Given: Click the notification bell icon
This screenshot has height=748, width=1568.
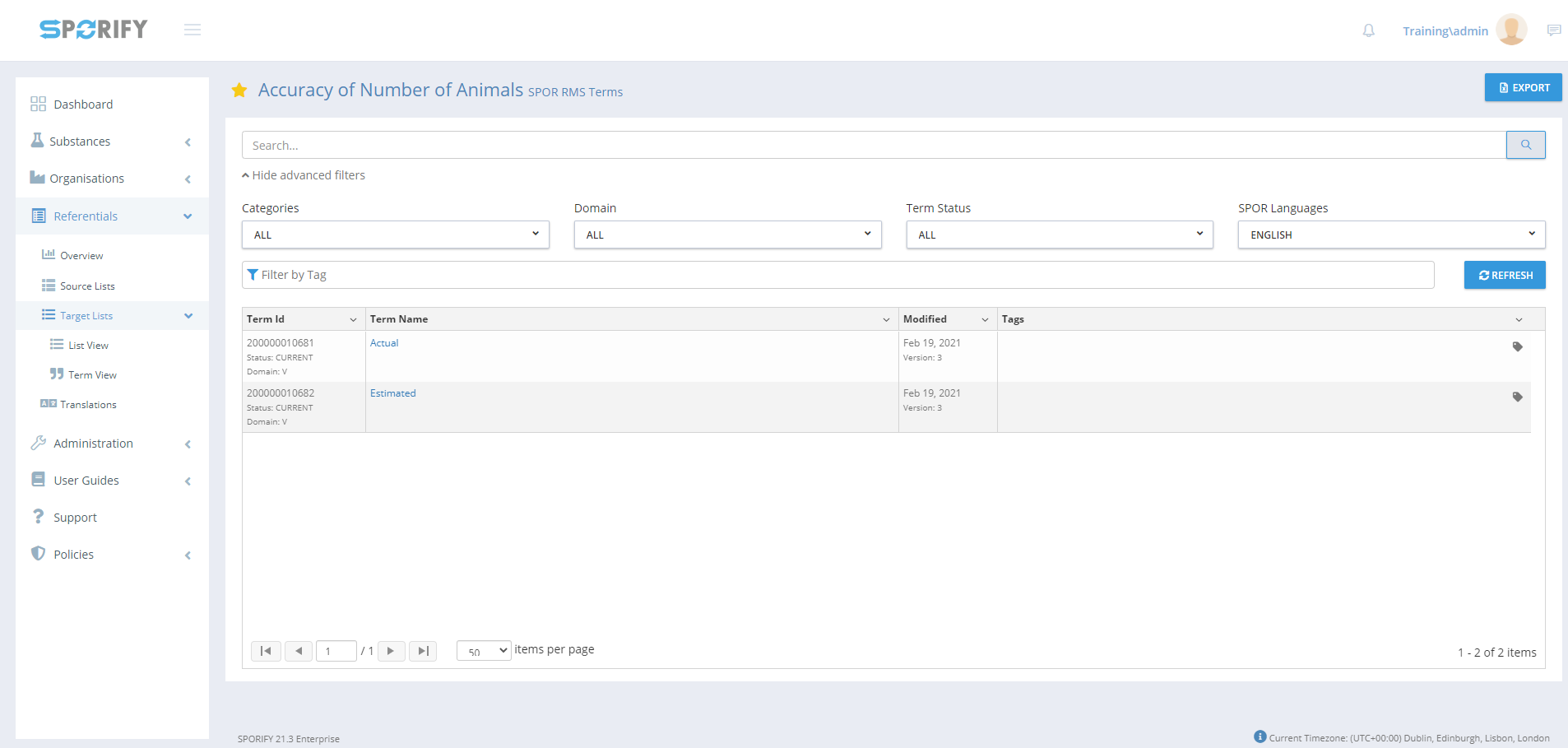Looking at the screenshot, I should 1368,30.
